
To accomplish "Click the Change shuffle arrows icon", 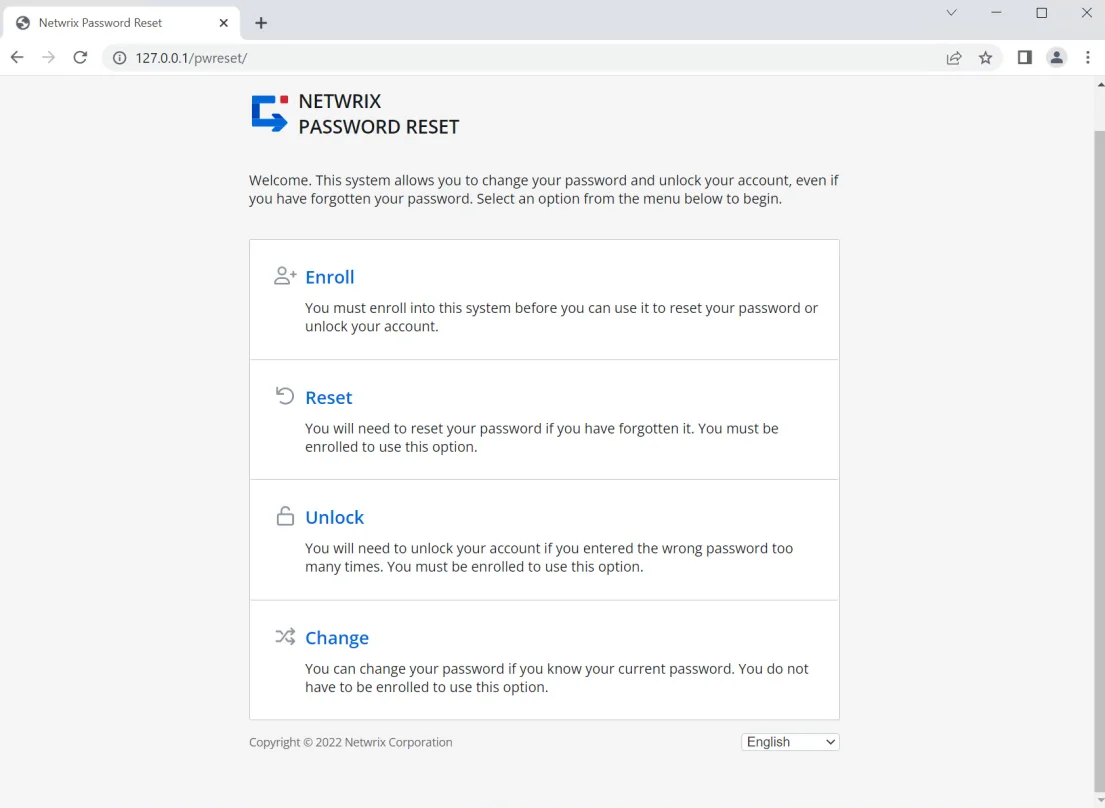I will 285,636.
